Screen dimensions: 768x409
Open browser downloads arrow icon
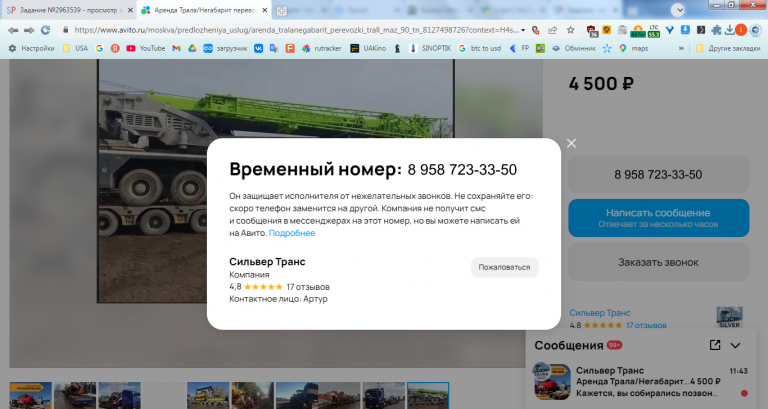[729, 30]
